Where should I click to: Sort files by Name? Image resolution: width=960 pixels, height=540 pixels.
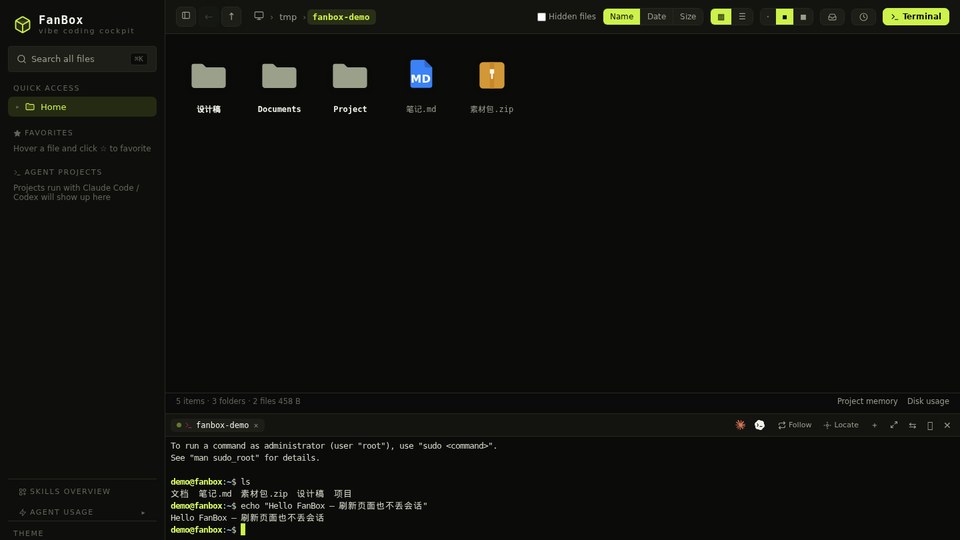pyautogui.click(x=621, y=17)
